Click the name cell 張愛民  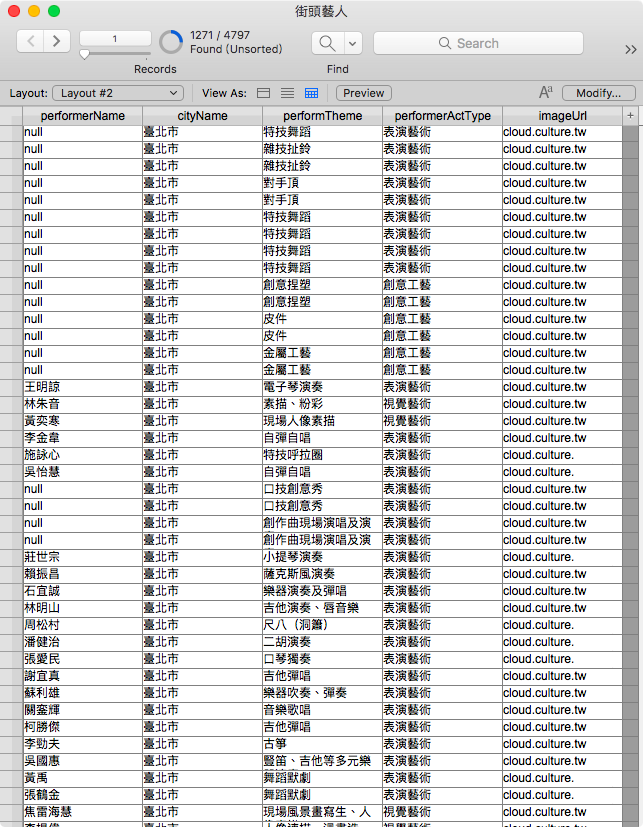(83, 659)
